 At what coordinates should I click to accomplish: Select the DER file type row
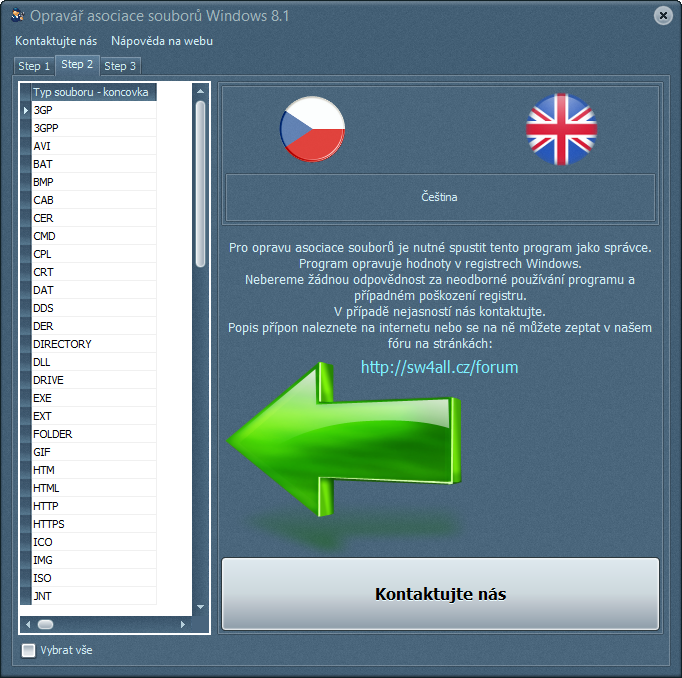(94, 326)
